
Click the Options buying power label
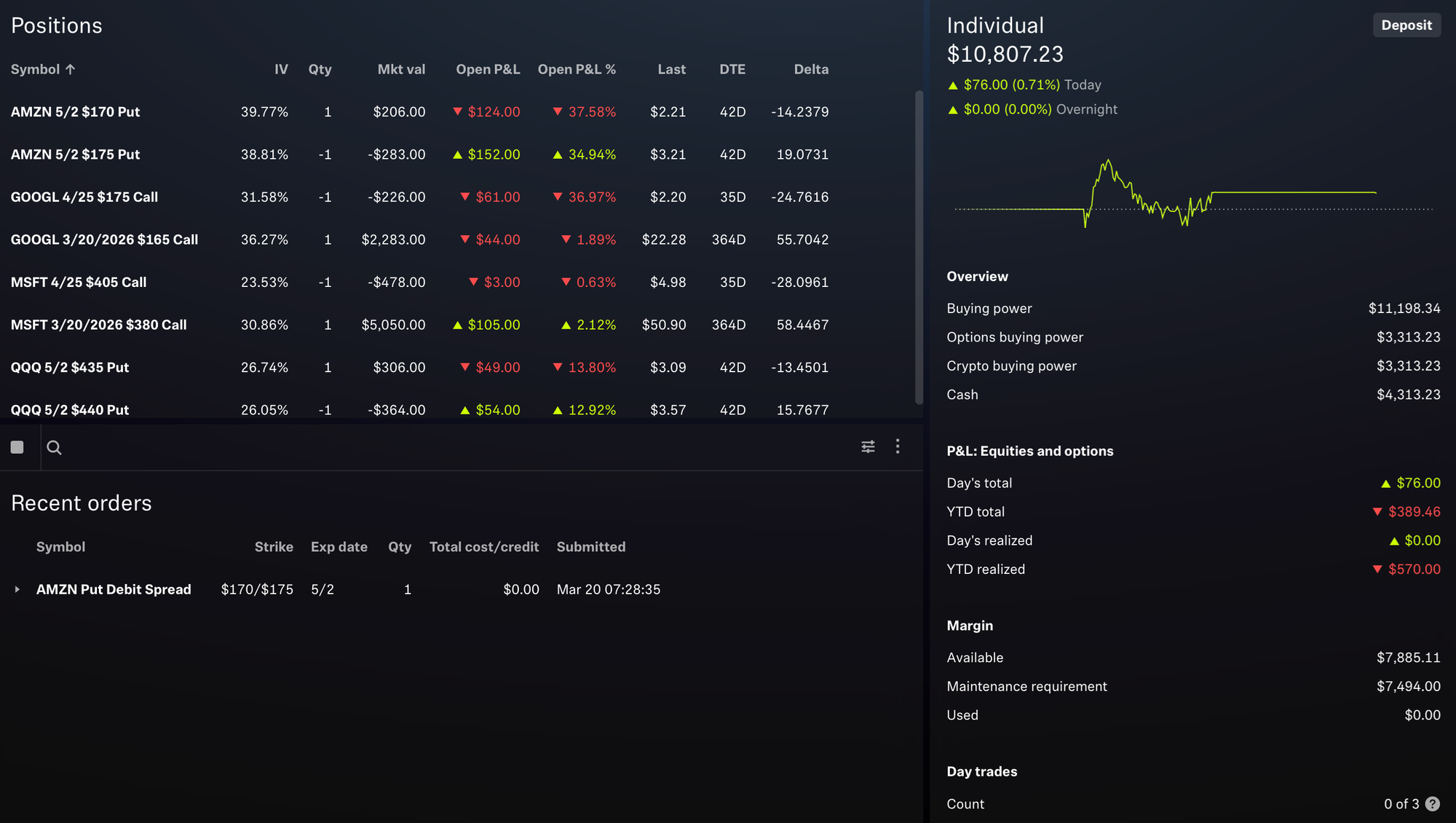point(1015,337)
